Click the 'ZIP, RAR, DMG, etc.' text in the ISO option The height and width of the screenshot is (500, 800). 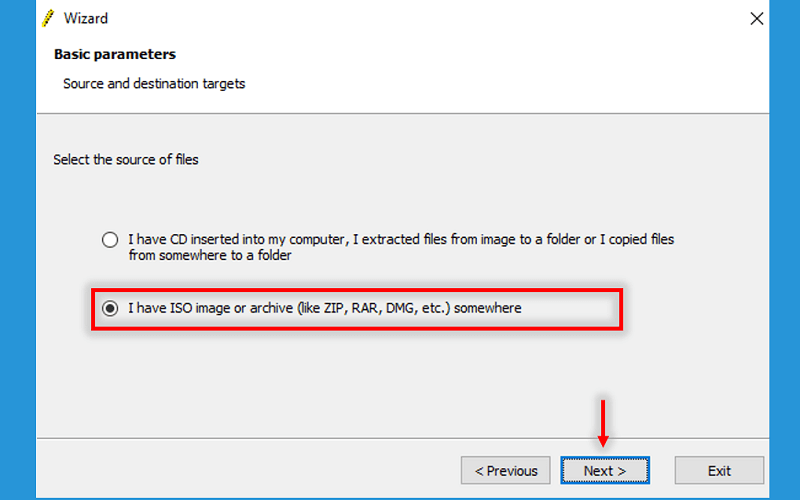(387, 308)
